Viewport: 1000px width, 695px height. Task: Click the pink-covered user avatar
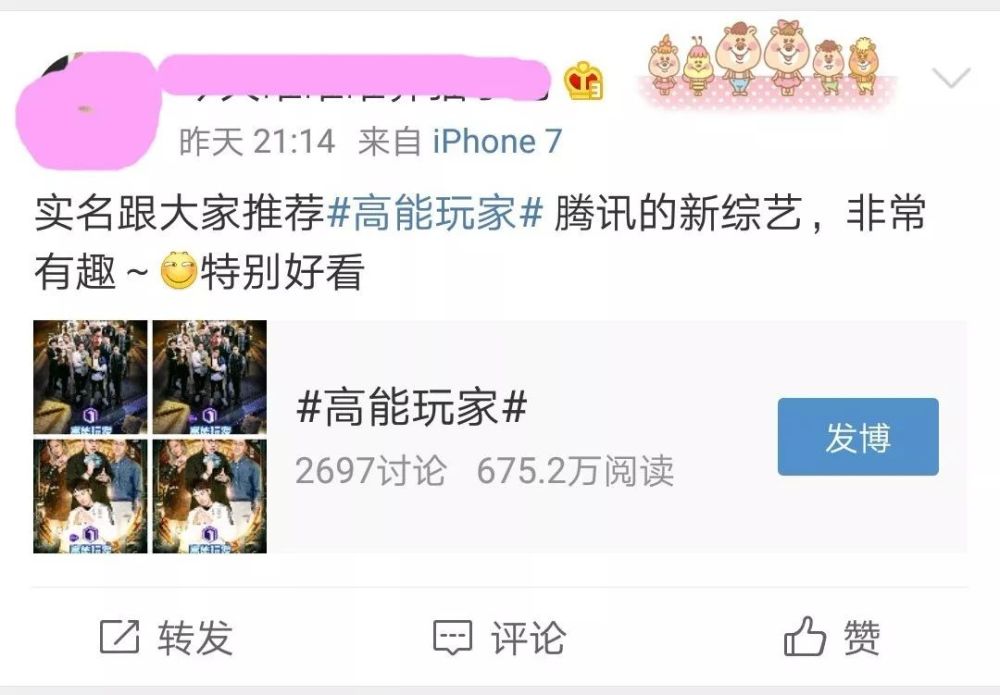click(86, 110)
